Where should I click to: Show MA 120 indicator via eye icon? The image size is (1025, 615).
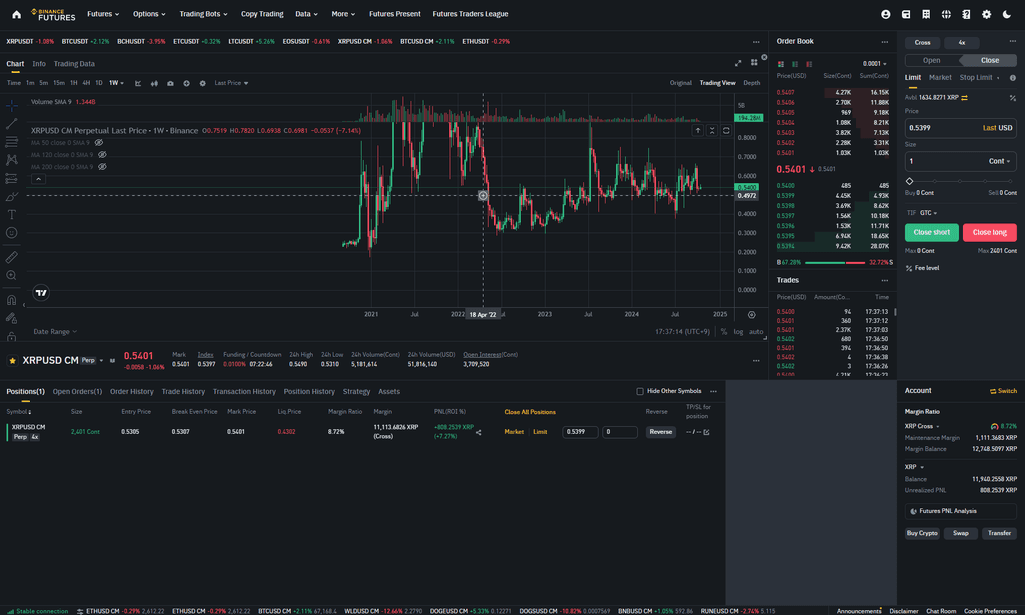coord(102,155)
